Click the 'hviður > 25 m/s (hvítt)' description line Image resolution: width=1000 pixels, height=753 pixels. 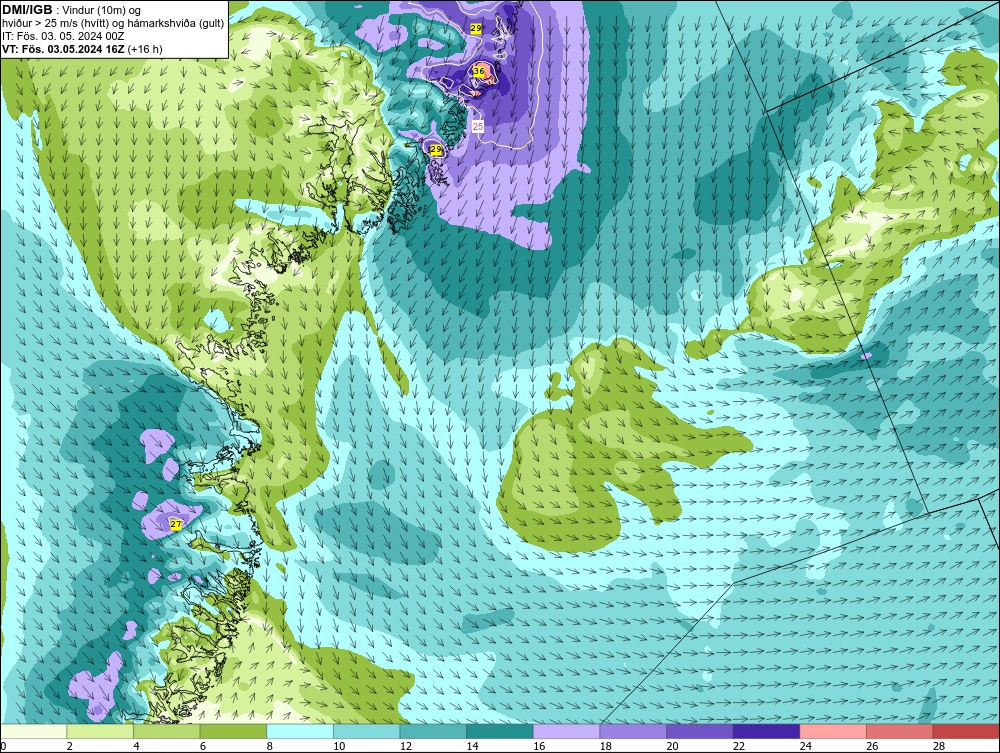click(x=113, y=24)
